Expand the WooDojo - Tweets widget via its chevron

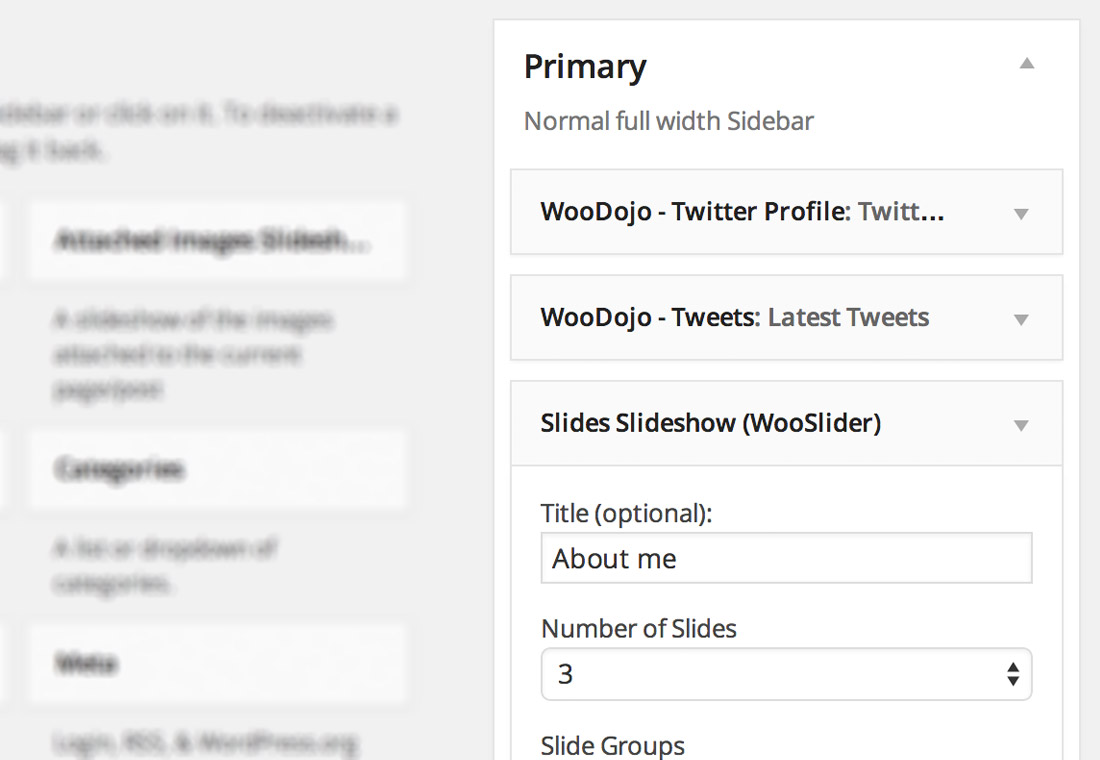tap(1021, 318)
